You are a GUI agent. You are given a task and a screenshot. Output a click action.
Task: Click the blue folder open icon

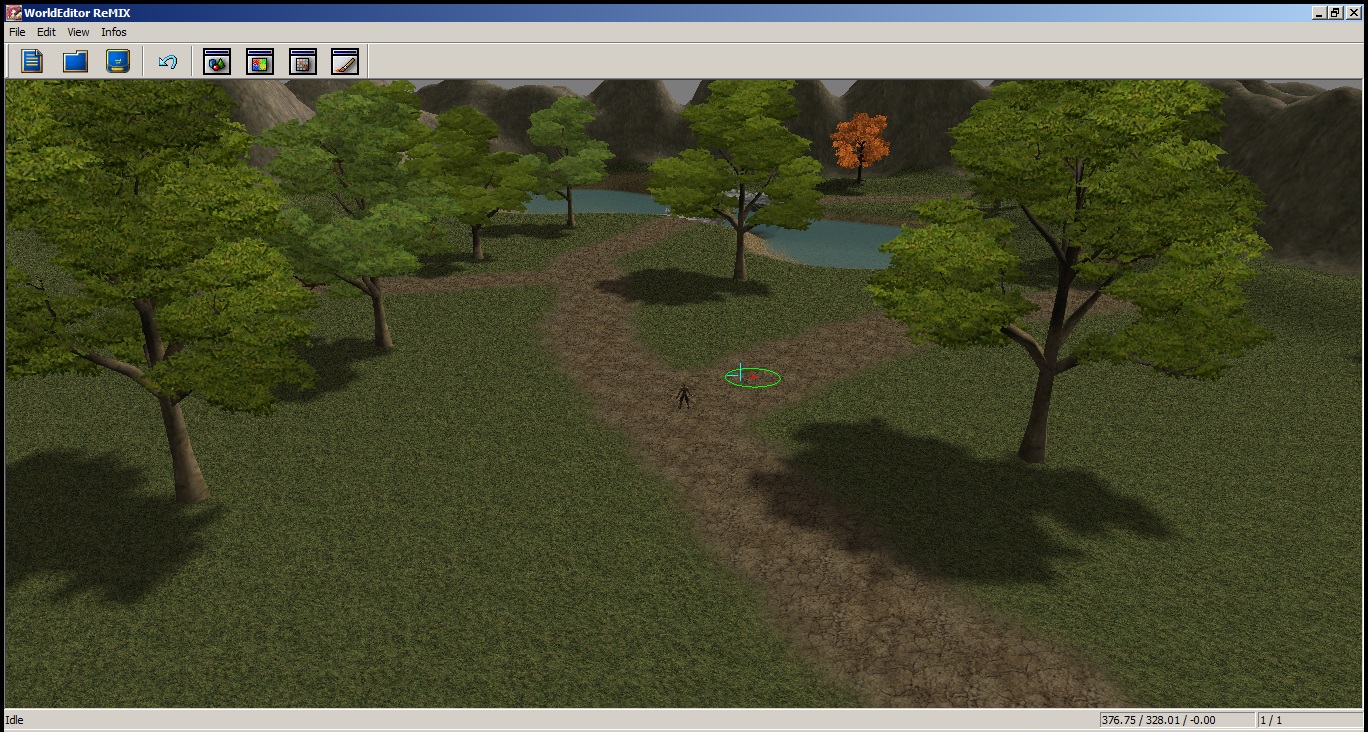[x=75, y=62]
